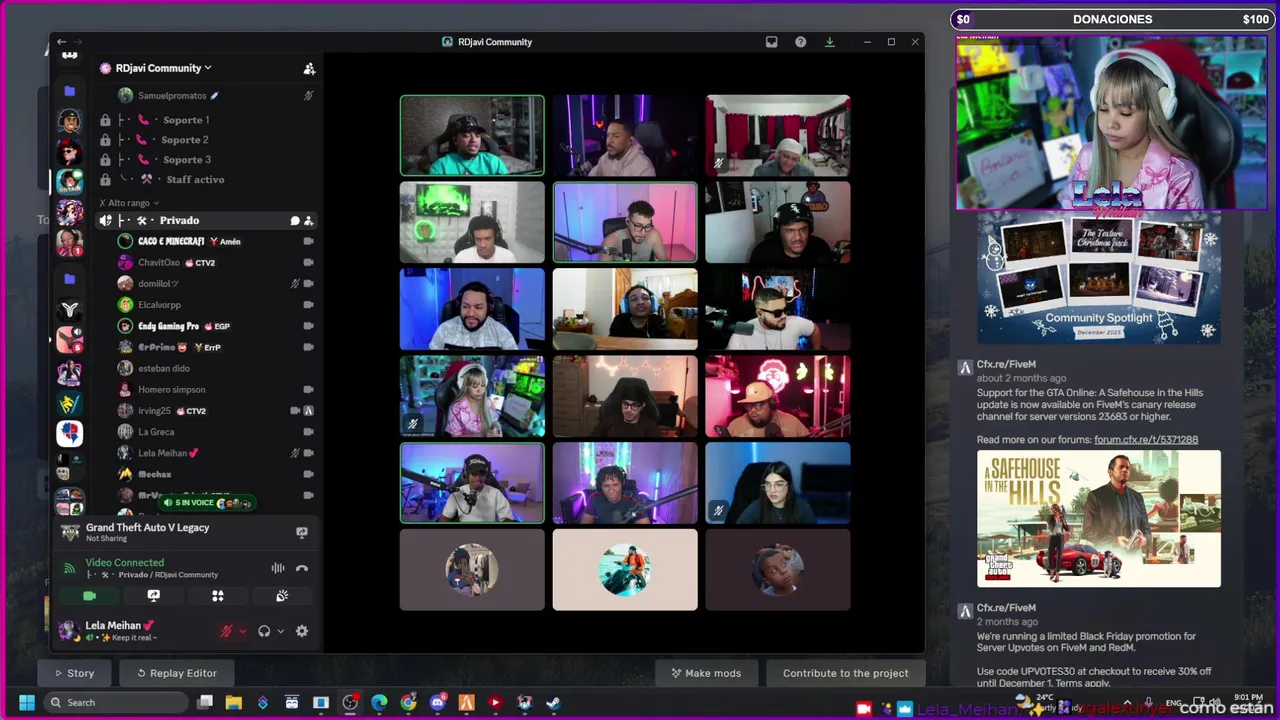The height and width of the screenshot is (720, 1280).
Task: Open activities shapes icon button
Action: point(218,596)
